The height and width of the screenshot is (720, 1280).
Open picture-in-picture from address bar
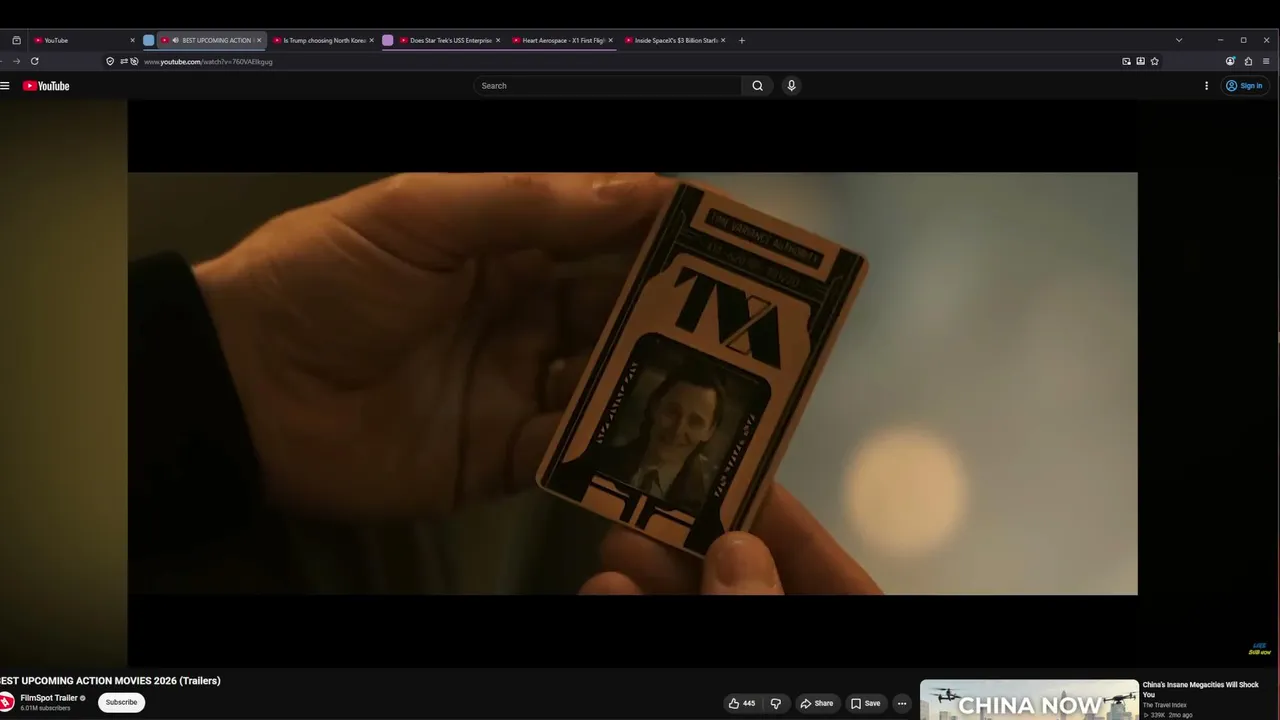1126,61
